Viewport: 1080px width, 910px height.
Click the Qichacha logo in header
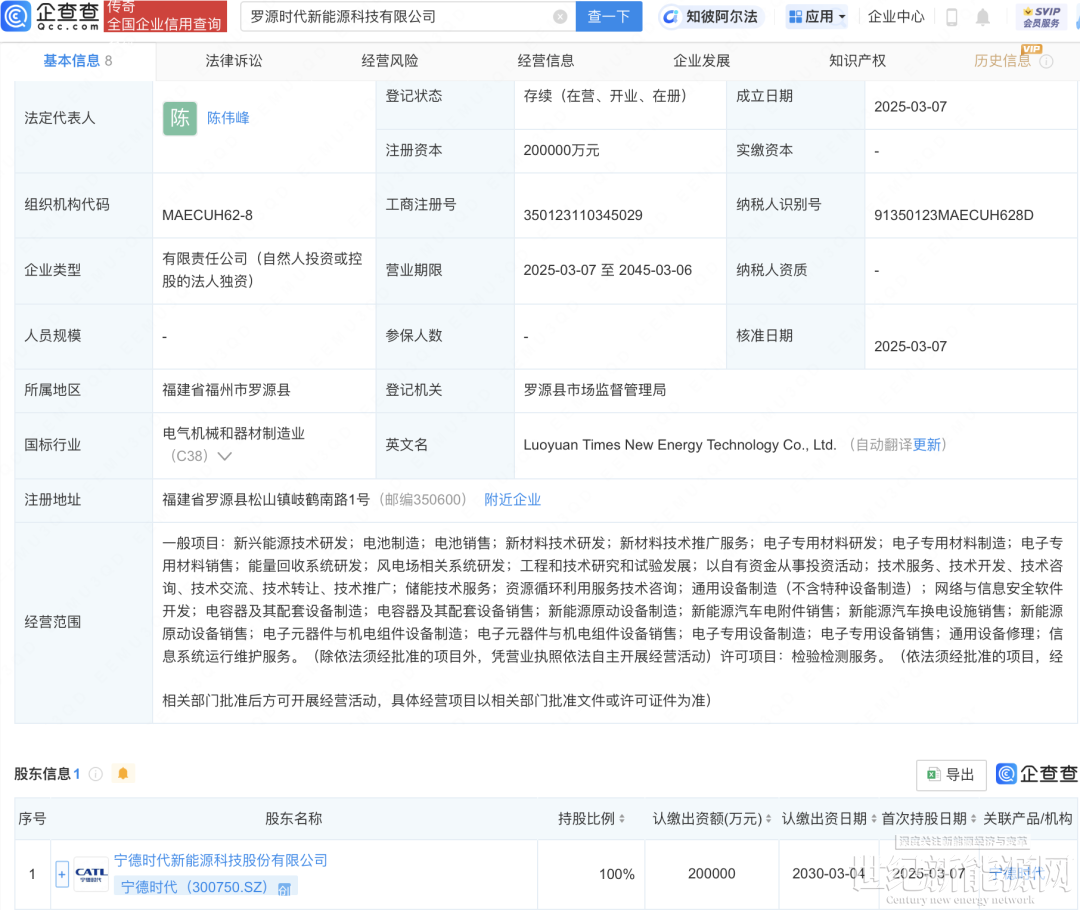click(x=50, y=16)
